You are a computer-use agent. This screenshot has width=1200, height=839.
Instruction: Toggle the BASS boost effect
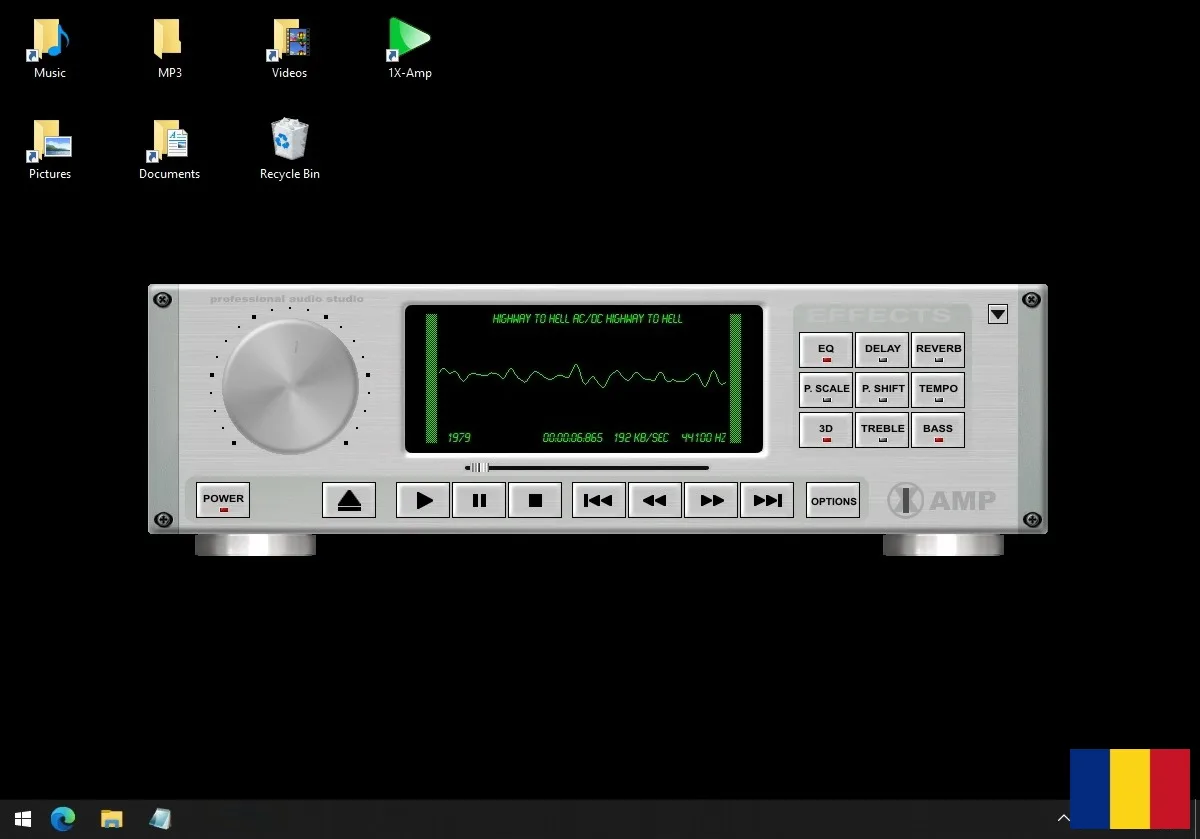(938, 431)
